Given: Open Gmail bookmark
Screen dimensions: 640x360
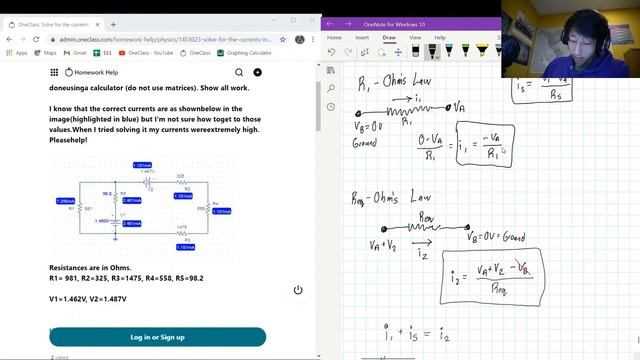Looking at the screenshot, I should [75, 53].
